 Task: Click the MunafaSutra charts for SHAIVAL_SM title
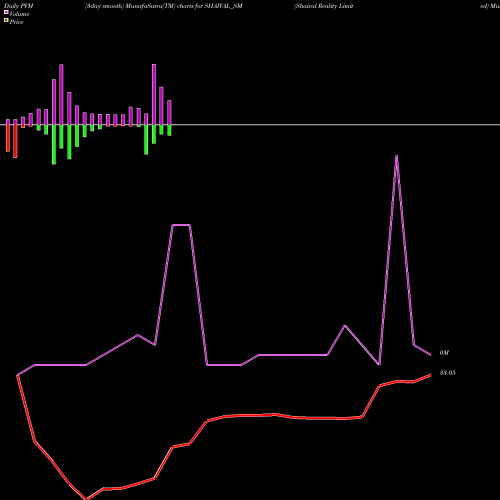164,6
